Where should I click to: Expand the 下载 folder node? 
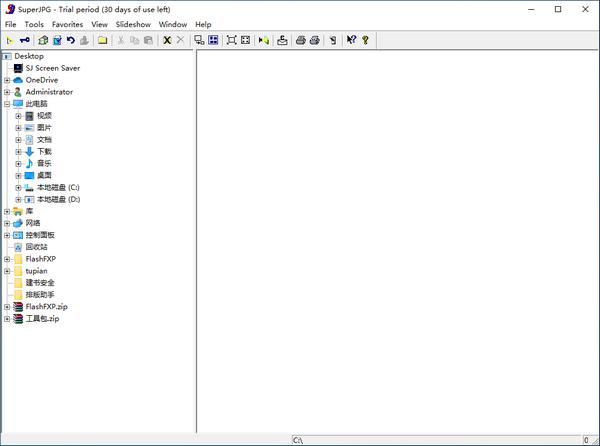tap(18, 152)
